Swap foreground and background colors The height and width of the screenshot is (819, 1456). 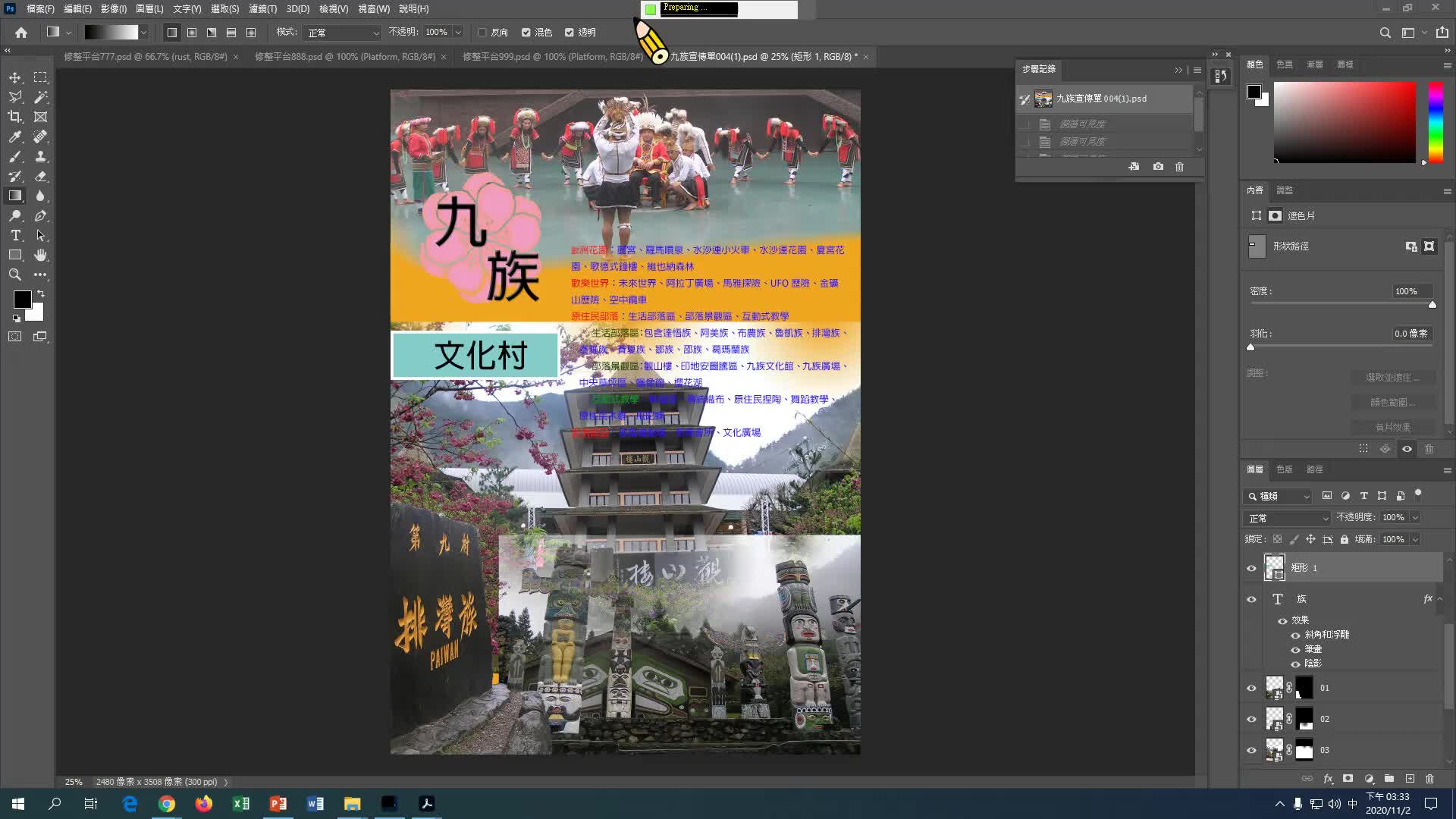pos(41,293)
